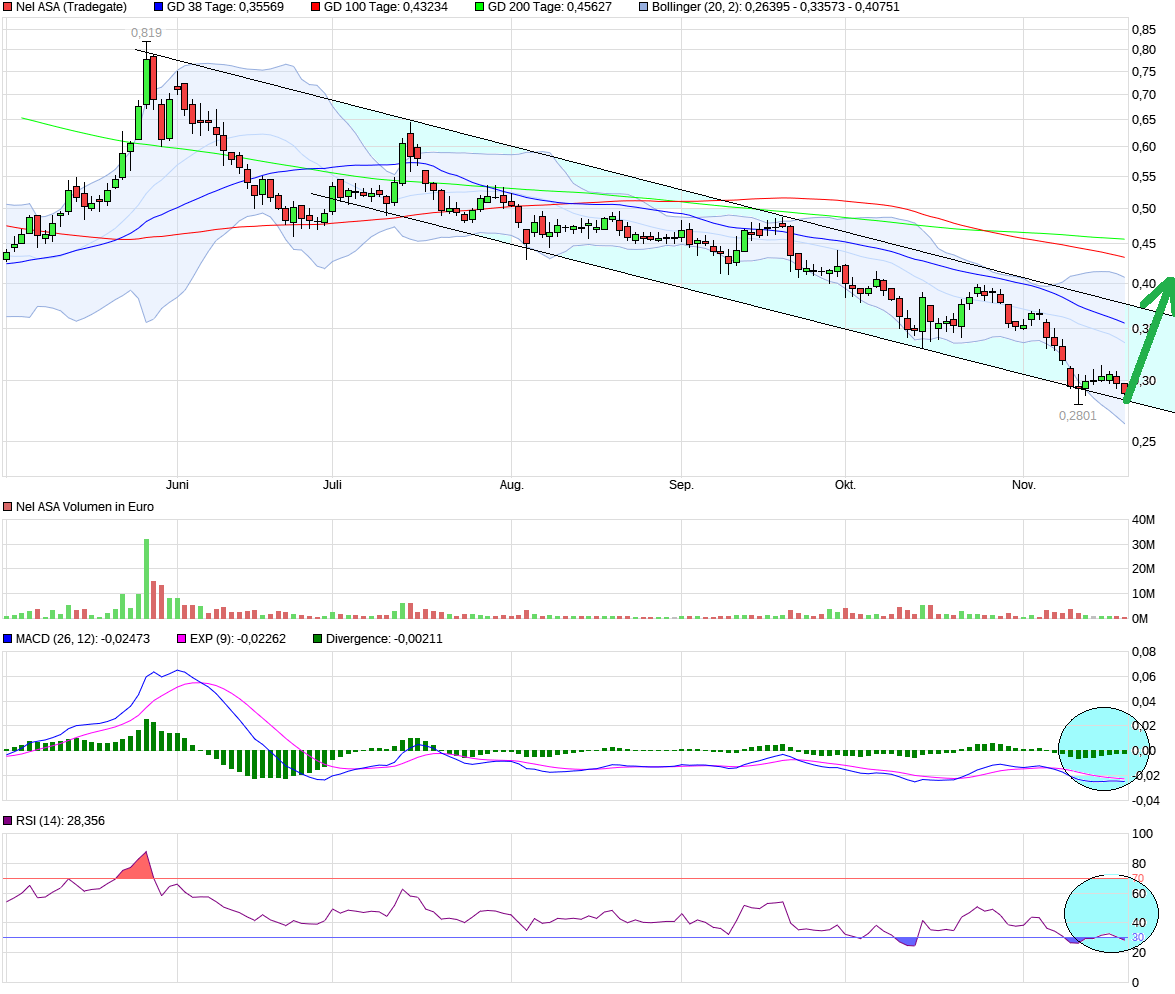Click the 100 RSI axis value
This screenshot has height=994, width=1175.
click(x=1142, y=834)
